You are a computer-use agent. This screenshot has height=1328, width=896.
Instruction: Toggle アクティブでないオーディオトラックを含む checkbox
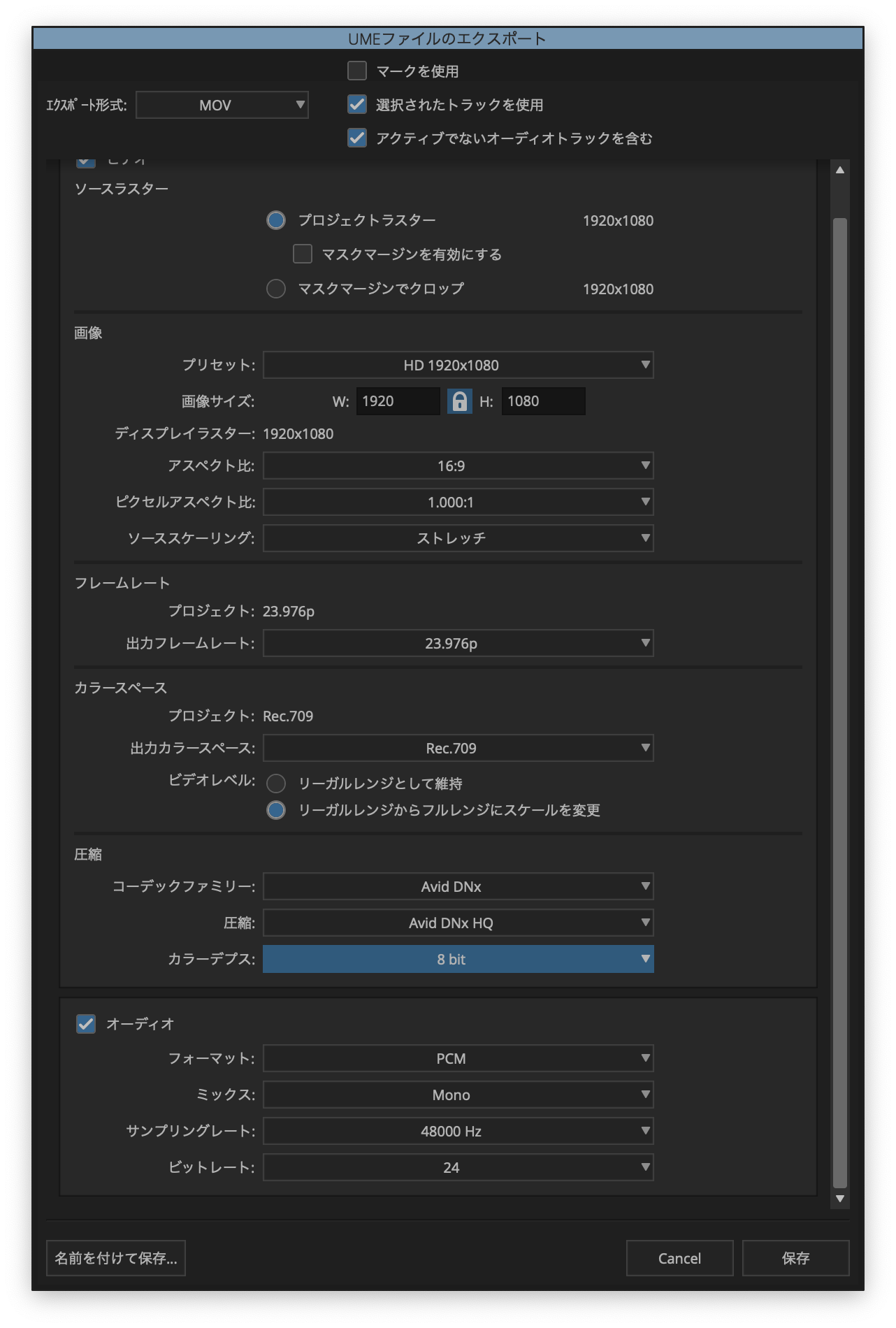[x=357, y=138]
